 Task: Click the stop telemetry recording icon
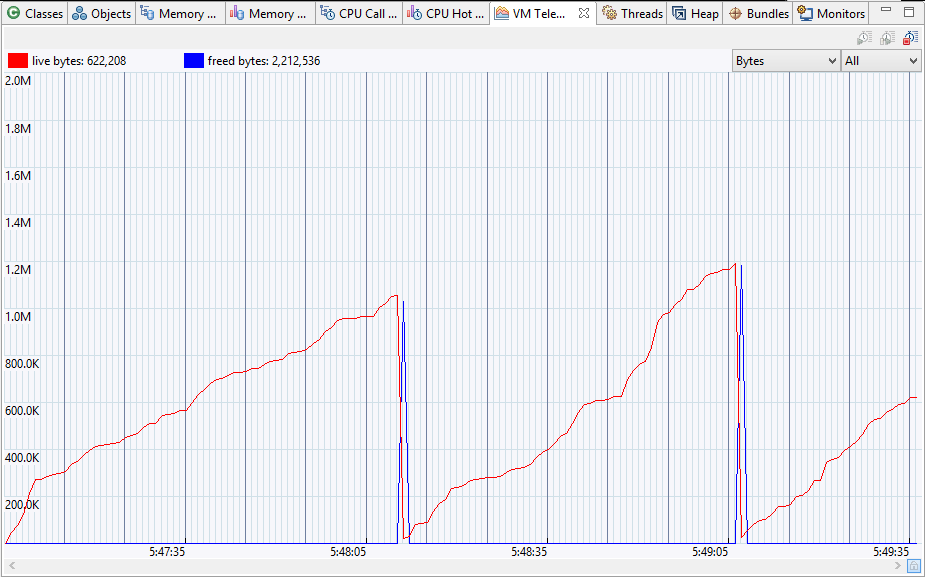(x=910, y=38)
